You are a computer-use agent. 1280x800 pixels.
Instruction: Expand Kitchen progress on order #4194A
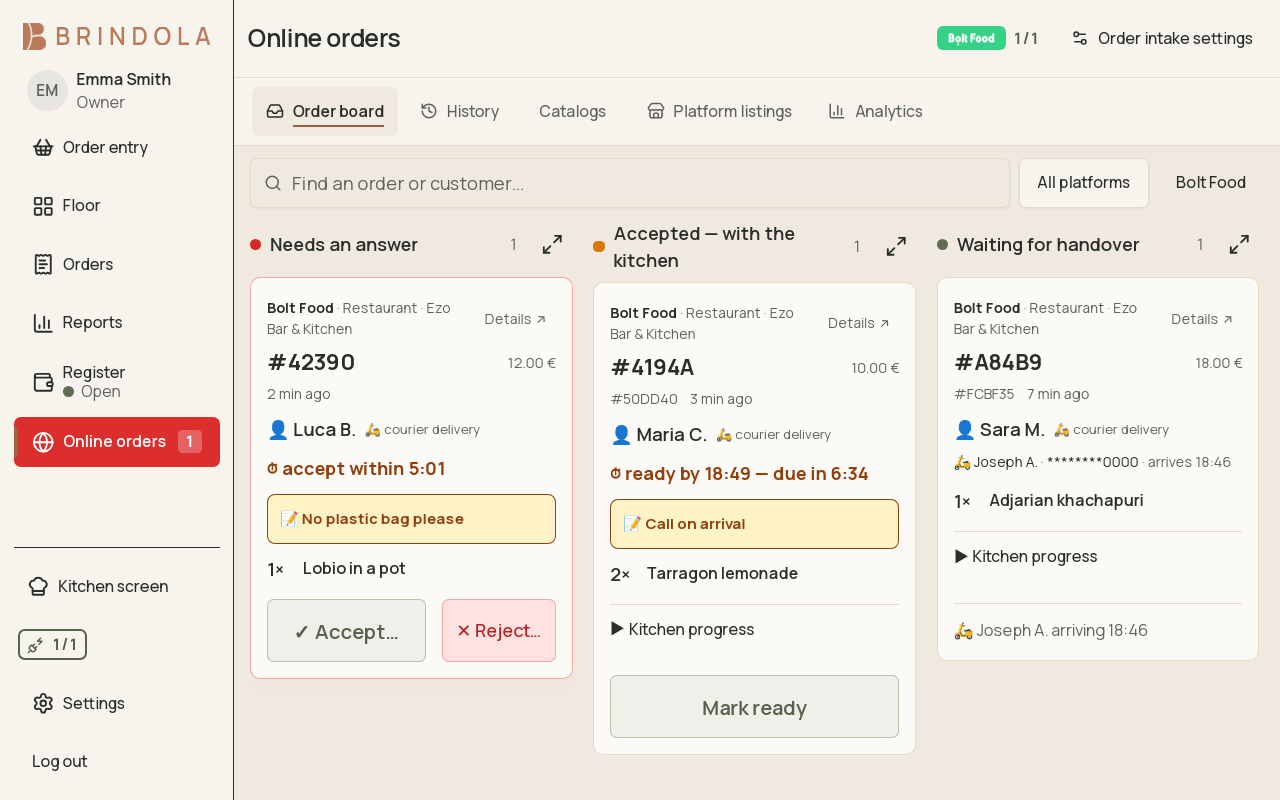683,629
